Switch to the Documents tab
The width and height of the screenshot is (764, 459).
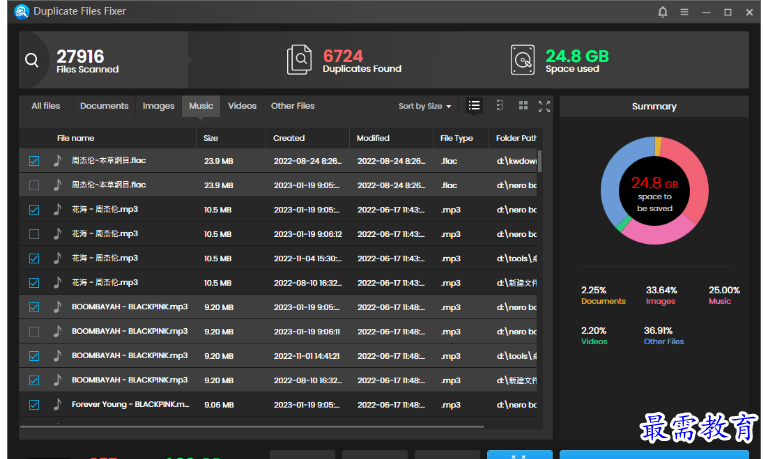[x=104, y=106]
